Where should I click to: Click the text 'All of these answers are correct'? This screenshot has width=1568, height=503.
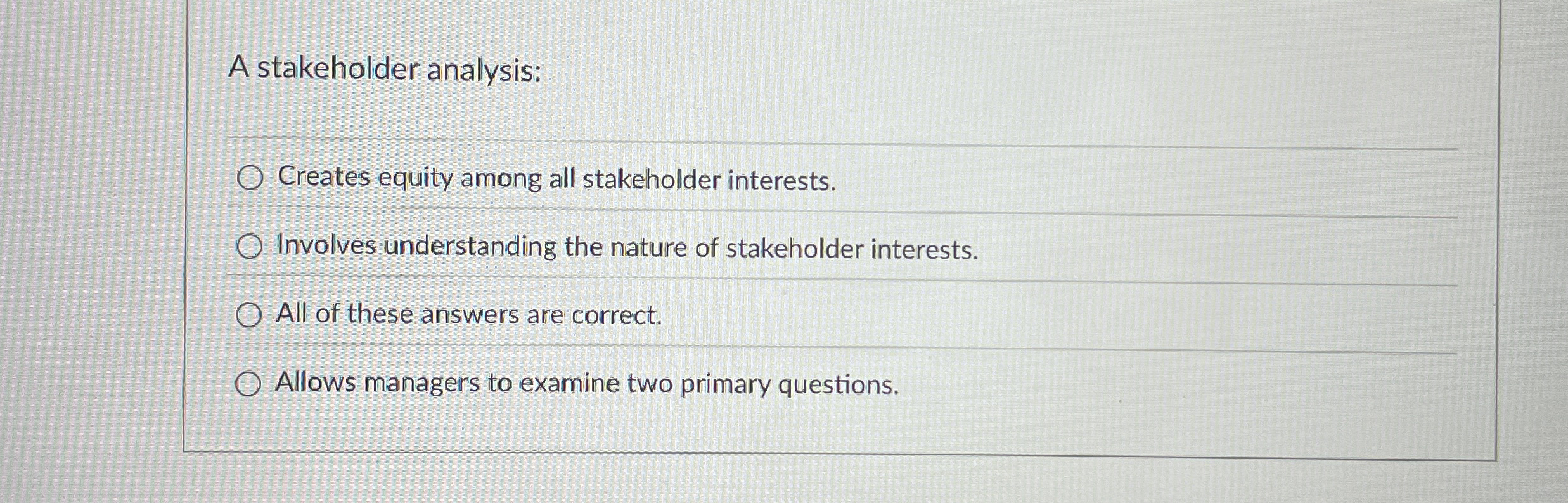point(468,315)
